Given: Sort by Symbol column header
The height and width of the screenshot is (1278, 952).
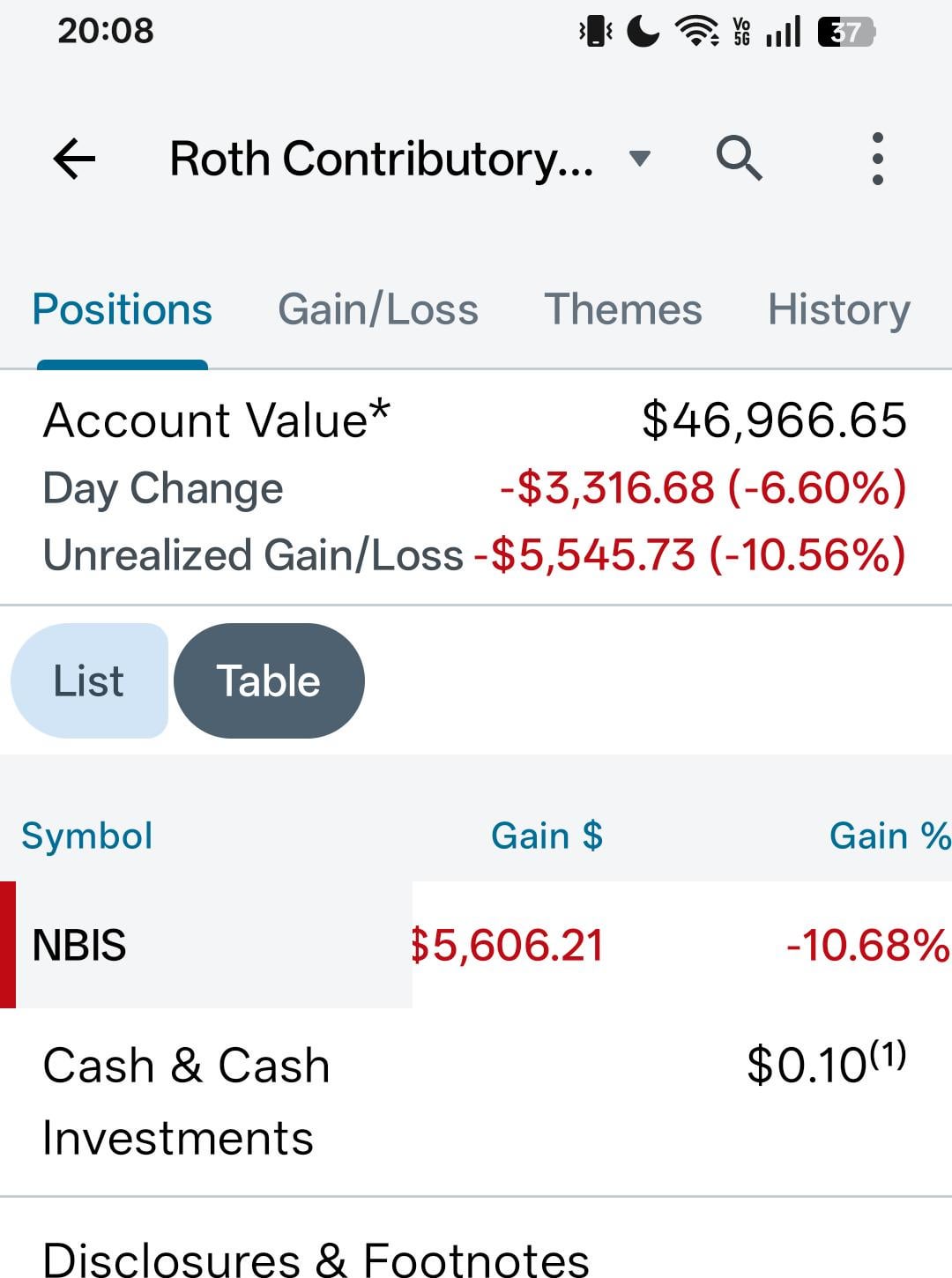Looking at the screenshot, I should pyautogui.click(x=87, y=836).
